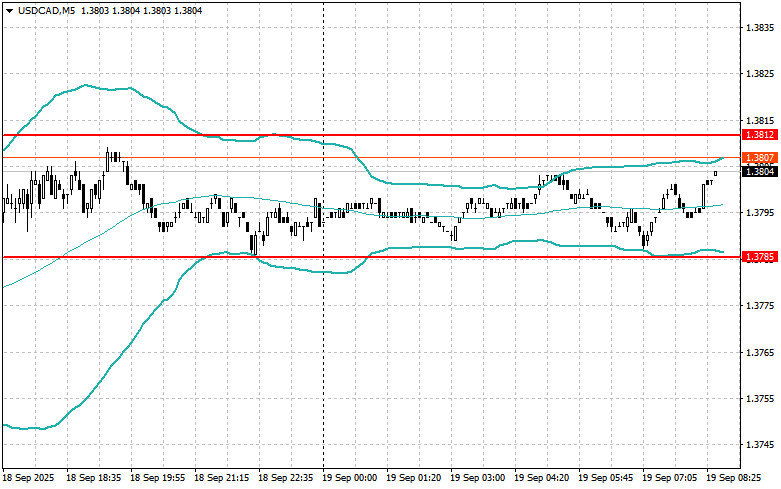
Task: Click the 1.3745 price scale value
Action: point(760,445)
